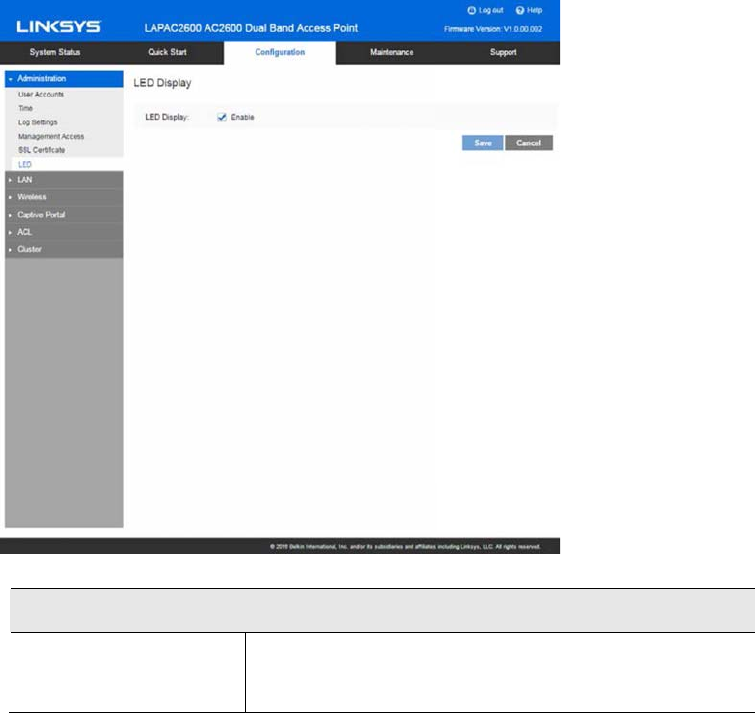
Task: Open the Support tab
Action: coord(503,52)
